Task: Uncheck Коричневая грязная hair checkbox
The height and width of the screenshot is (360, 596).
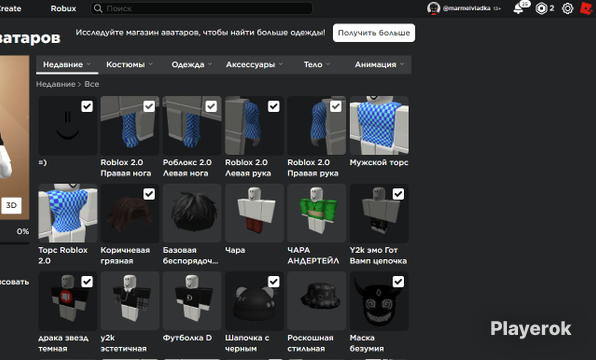Action: coord(149,194)
